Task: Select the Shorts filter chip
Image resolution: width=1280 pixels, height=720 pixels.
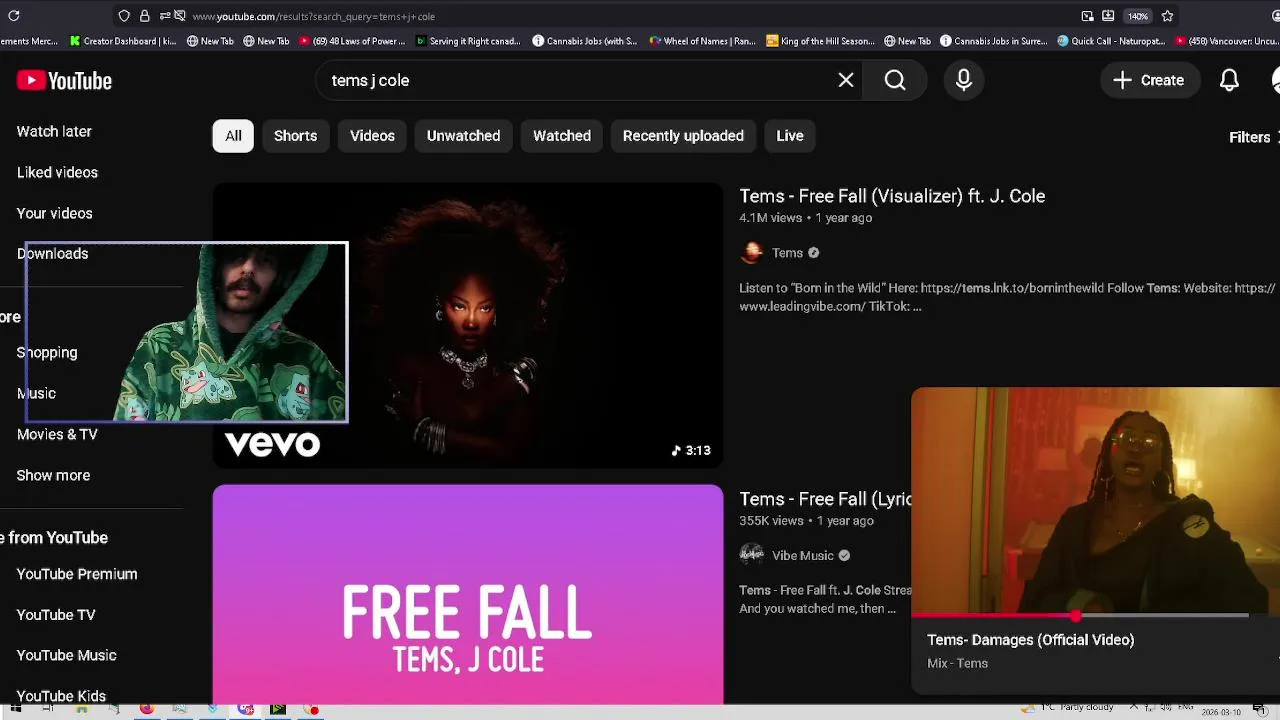Action: pyautogui.click(x=296, y=136)
